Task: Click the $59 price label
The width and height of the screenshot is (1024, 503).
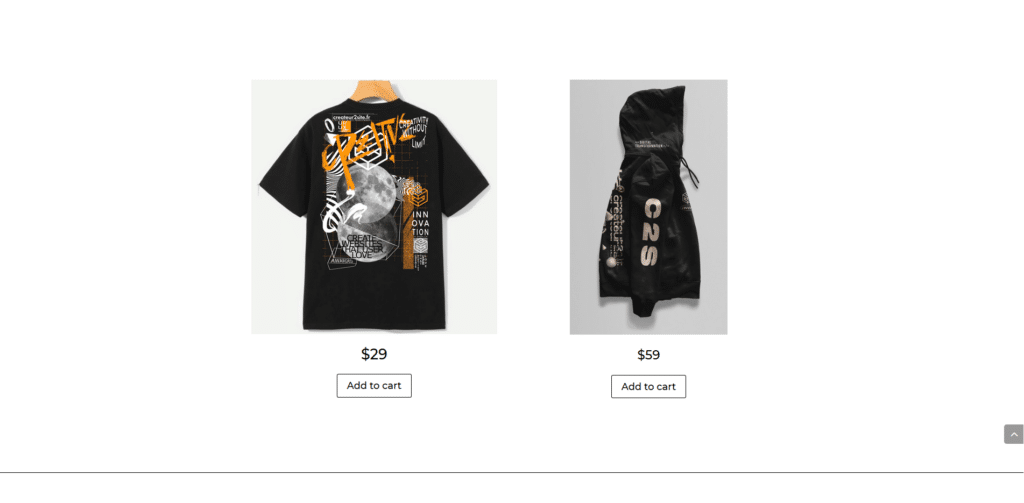Action: [x=648, y=355]
